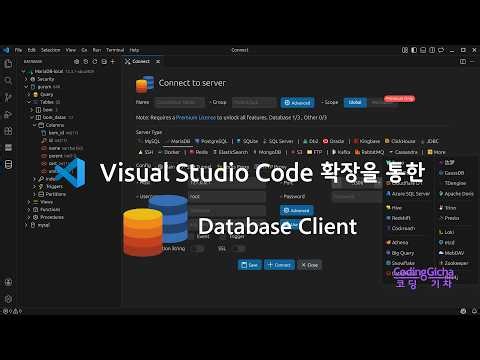Expand the Views tree node
The width and height of the screenshot is (480, 360).
[x=29, y=202]
